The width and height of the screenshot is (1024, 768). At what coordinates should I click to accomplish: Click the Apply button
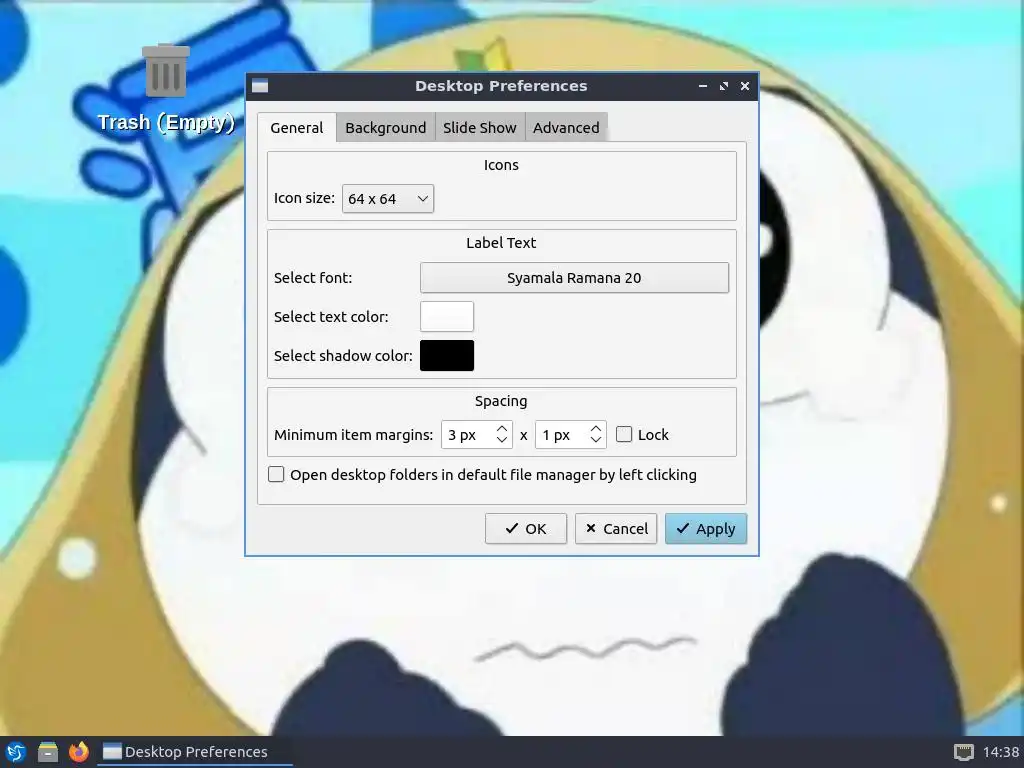[x=706, y=528]
